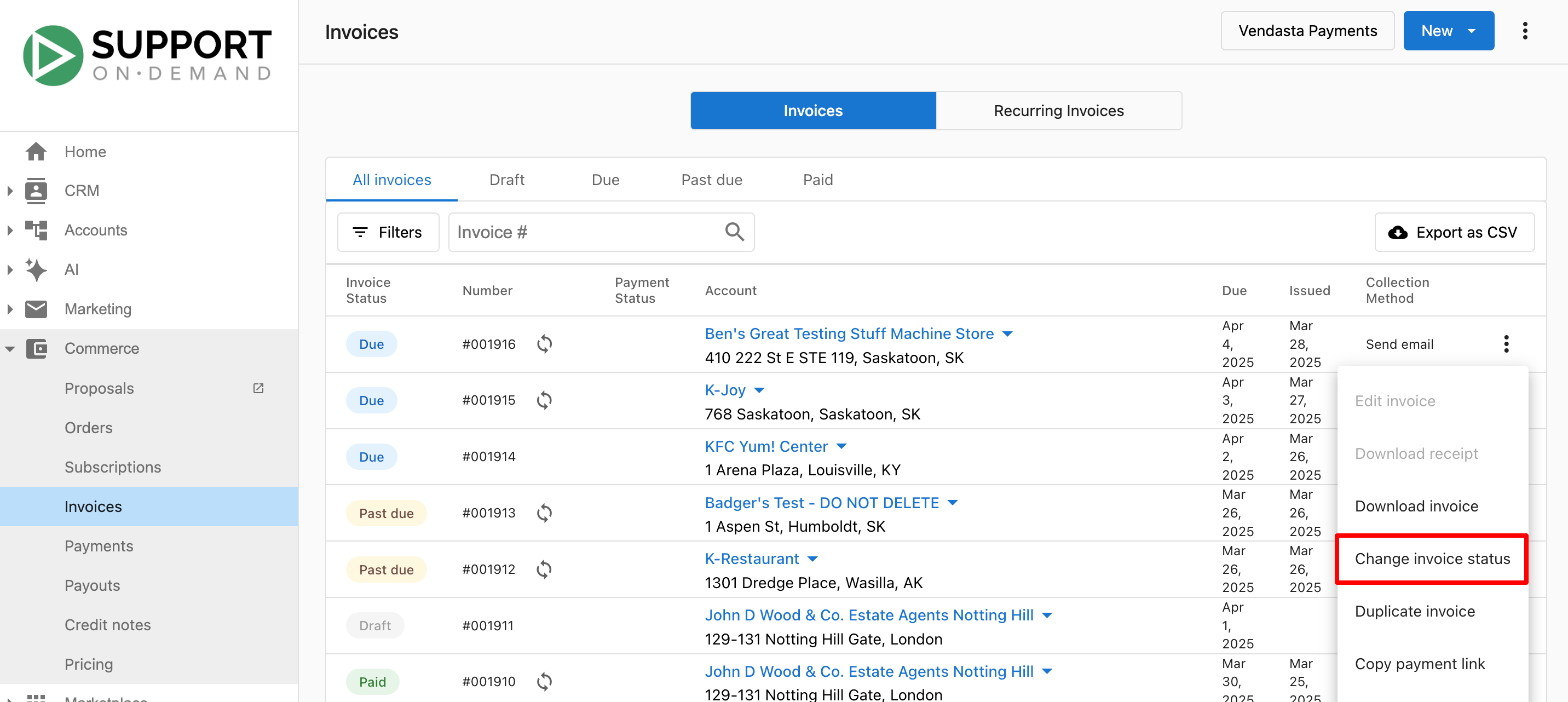
Task: Click the Draft status badge for #001911
Action: click(374, 625)
